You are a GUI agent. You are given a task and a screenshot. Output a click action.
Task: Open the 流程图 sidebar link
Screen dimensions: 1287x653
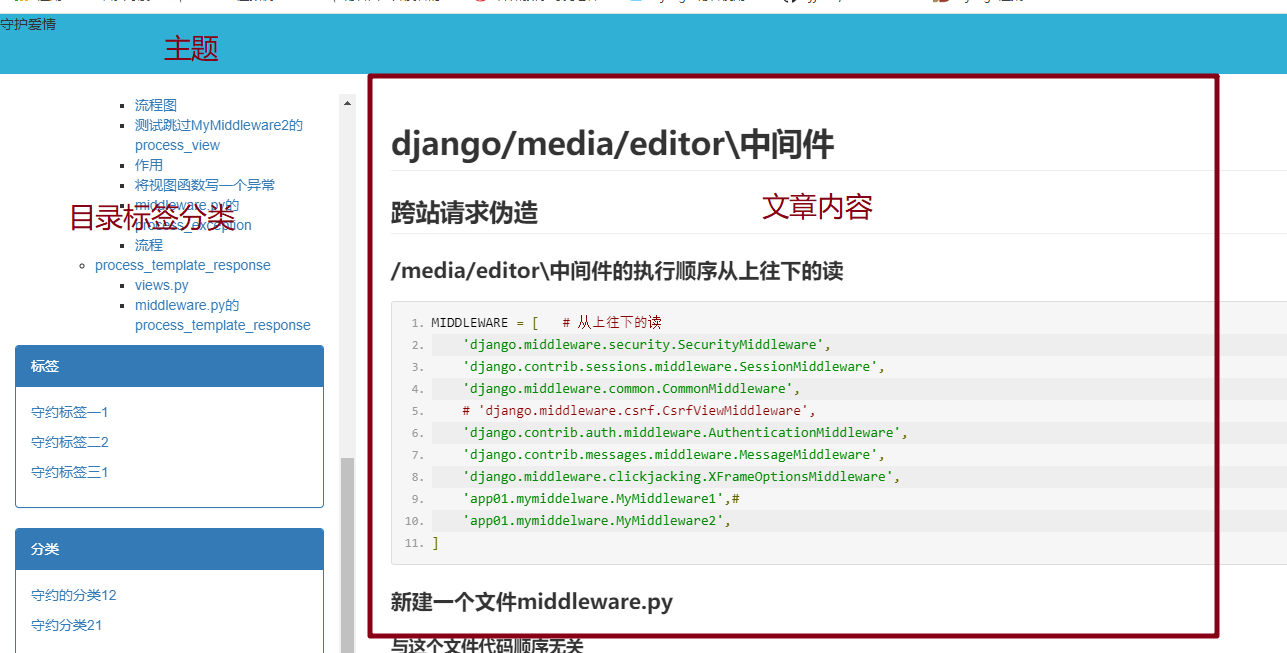[156, 105]
